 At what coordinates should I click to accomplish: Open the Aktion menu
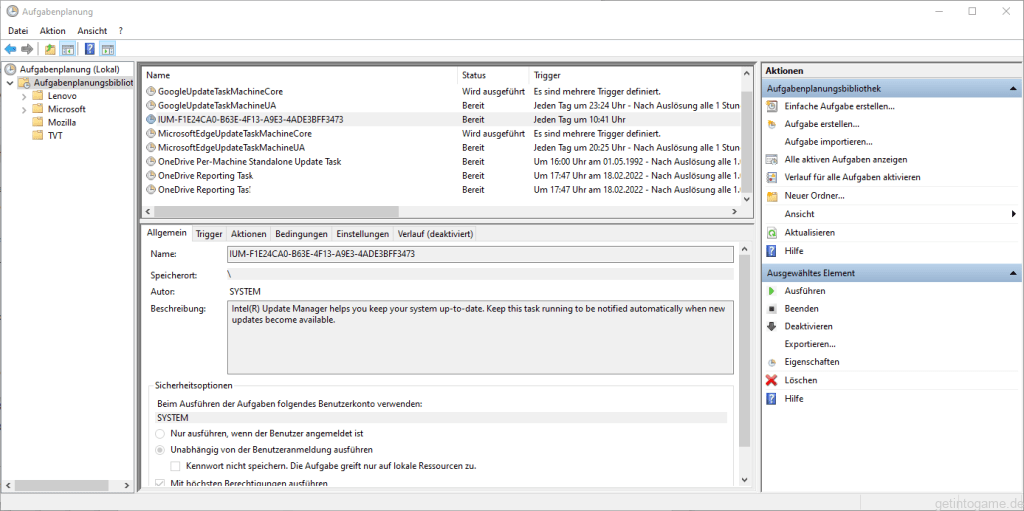click(x=52, y=31)
